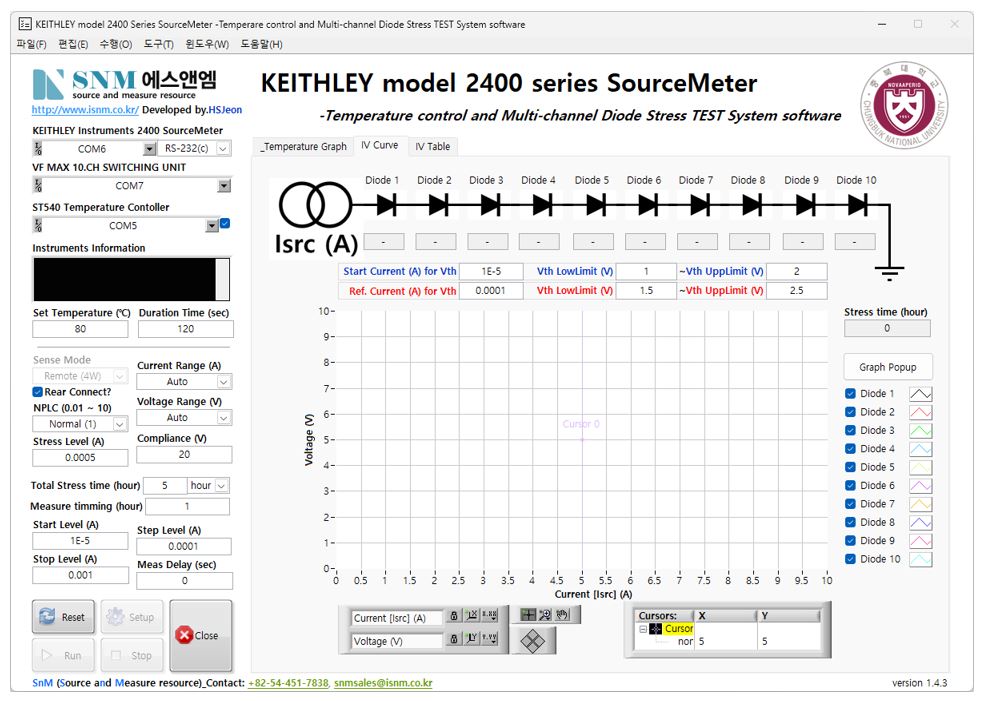Toggle the Voltage axis lock icon
Image resolution: width=990 pixels, height=701 pixels.
(453, 640)
